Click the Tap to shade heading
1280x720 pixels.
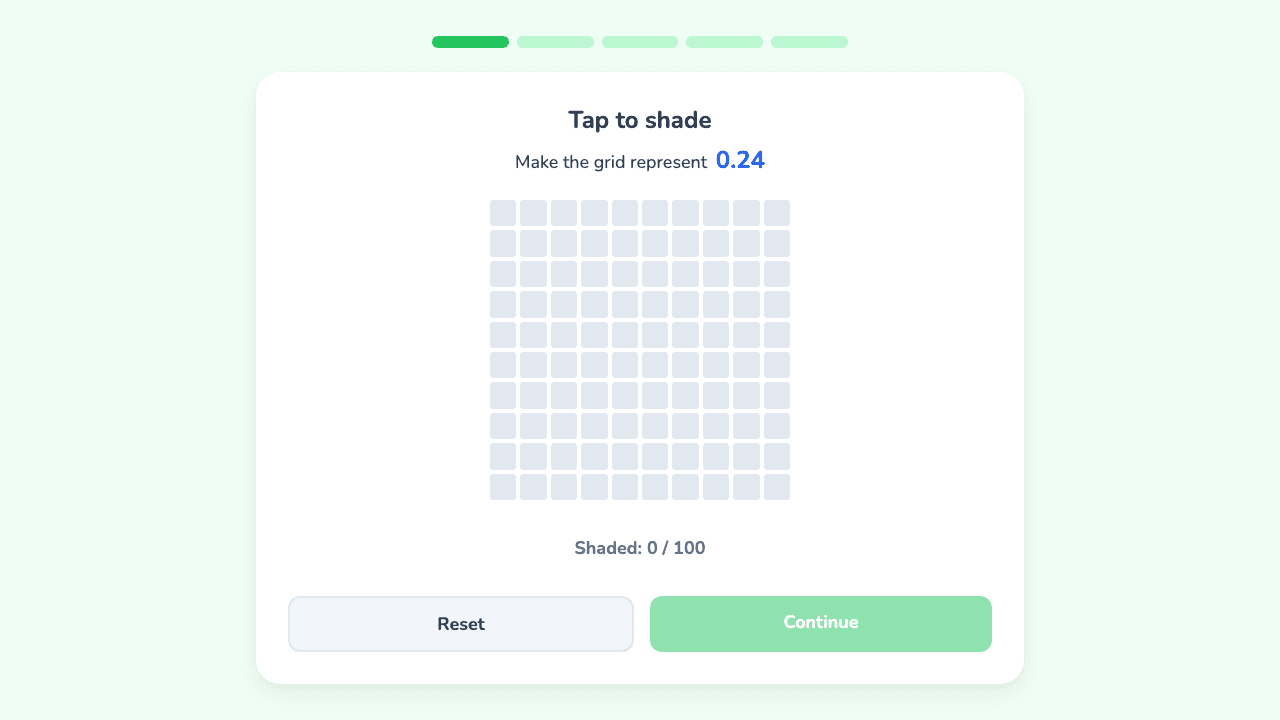tap(640, 120)
